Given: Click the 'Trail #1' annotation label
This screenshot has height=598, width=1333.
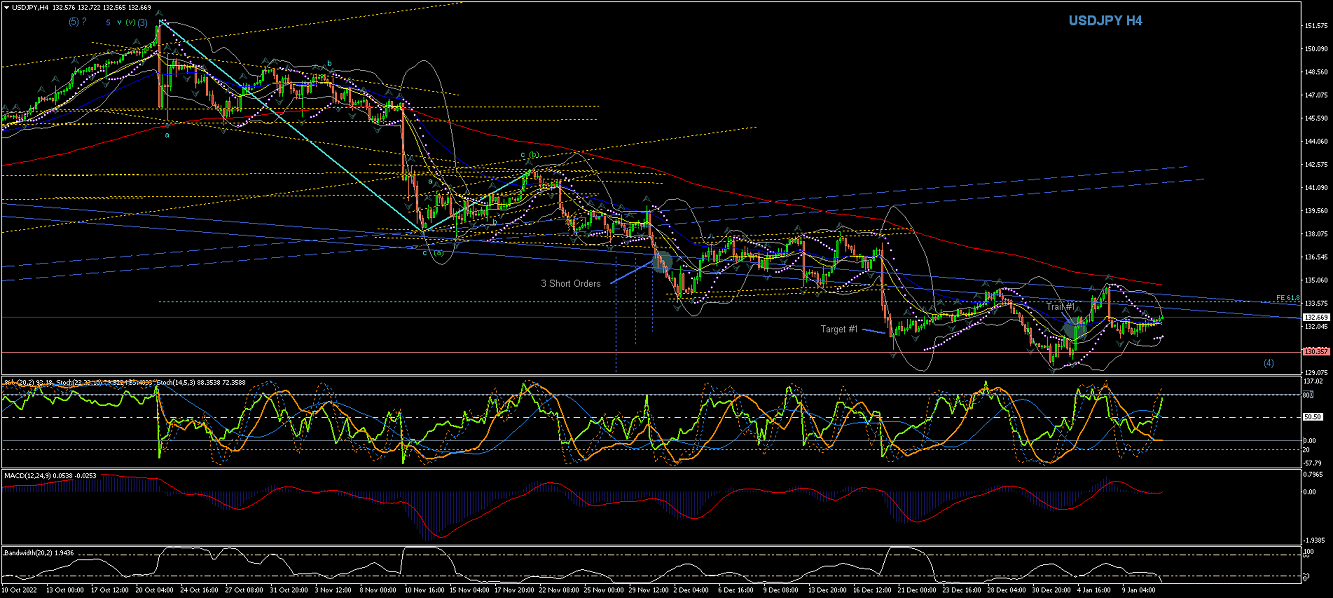Looking at the screenshot, I should click(1061, 305).
